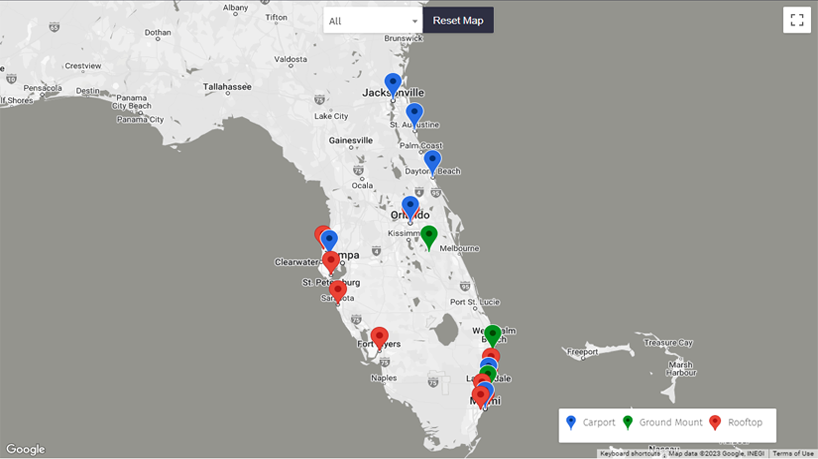The image size is (818, 459).
Task: Select the red pin just below West Palm Beach
Action: (491, 355)
